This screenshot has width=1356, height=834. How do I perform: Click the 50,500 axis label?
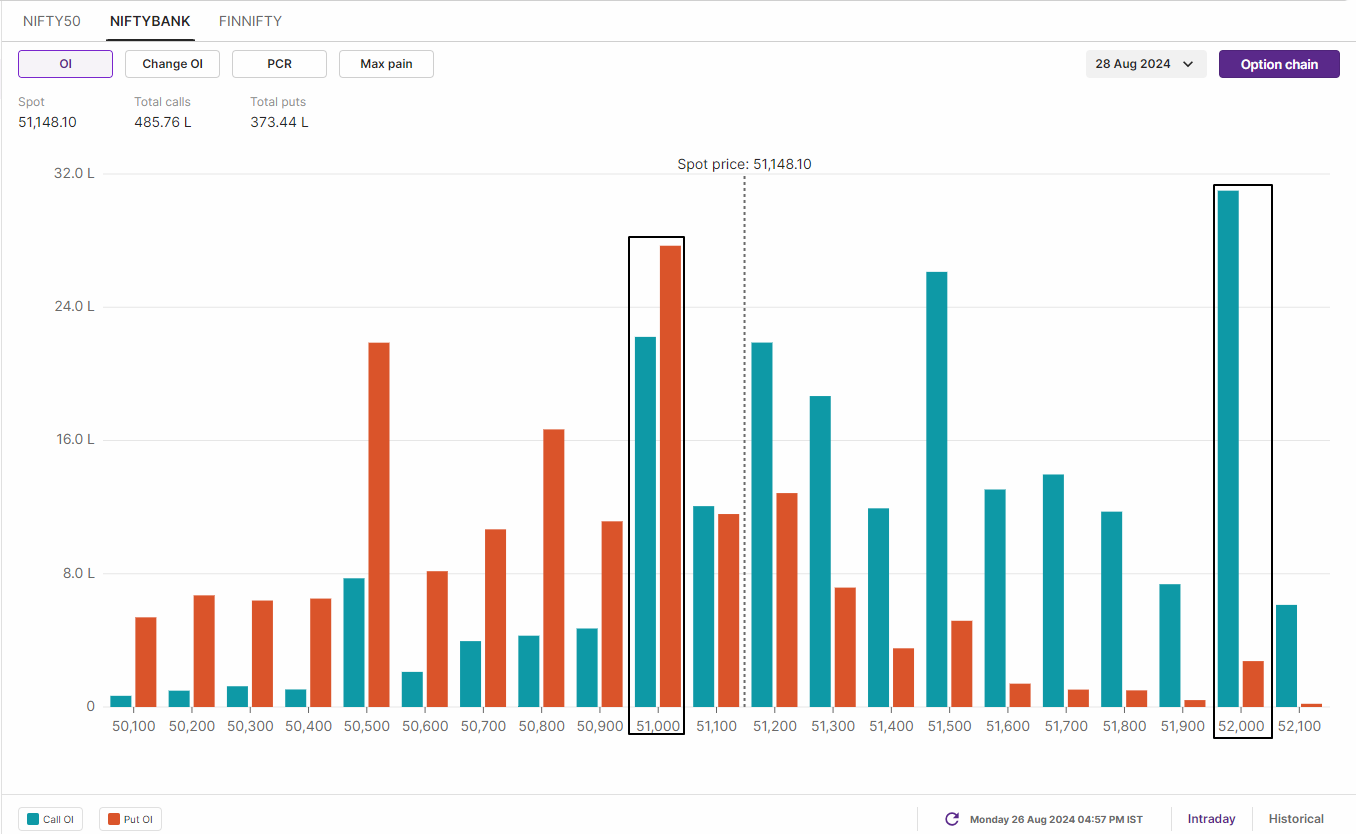[367, 726]
